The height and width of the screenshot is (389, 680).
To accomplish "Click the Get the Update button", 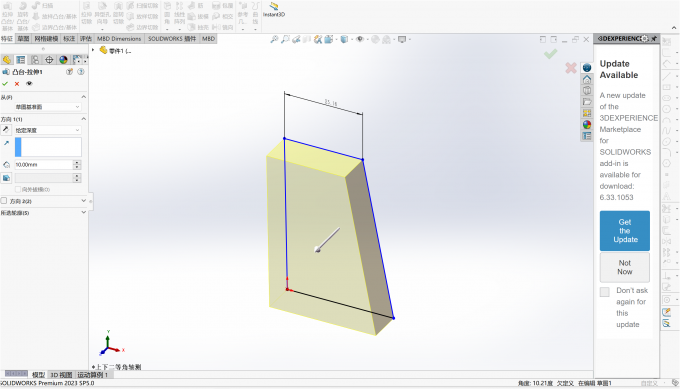I will click(x=624, y=231).
